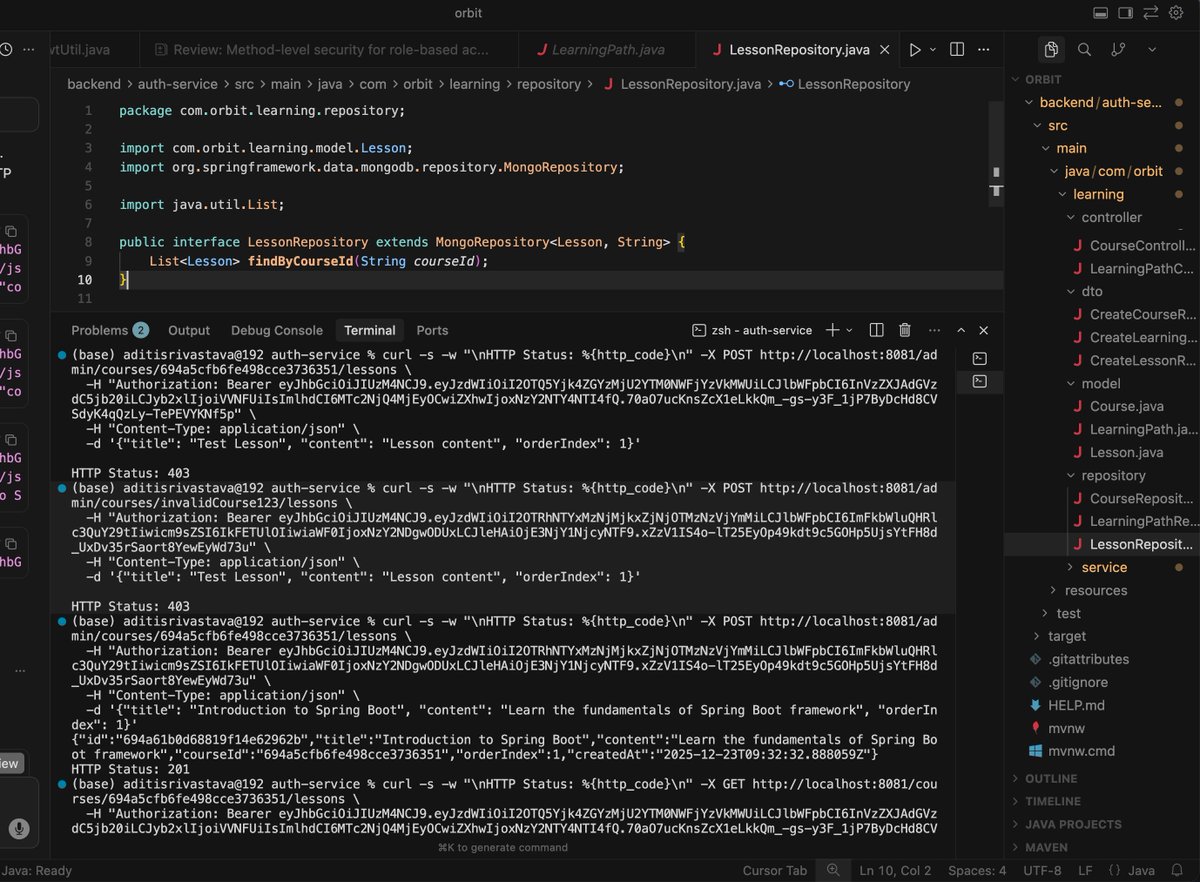Click Cursor Tab in status bar
Viewport: 1200px width, 882px height.
point(775,870)
